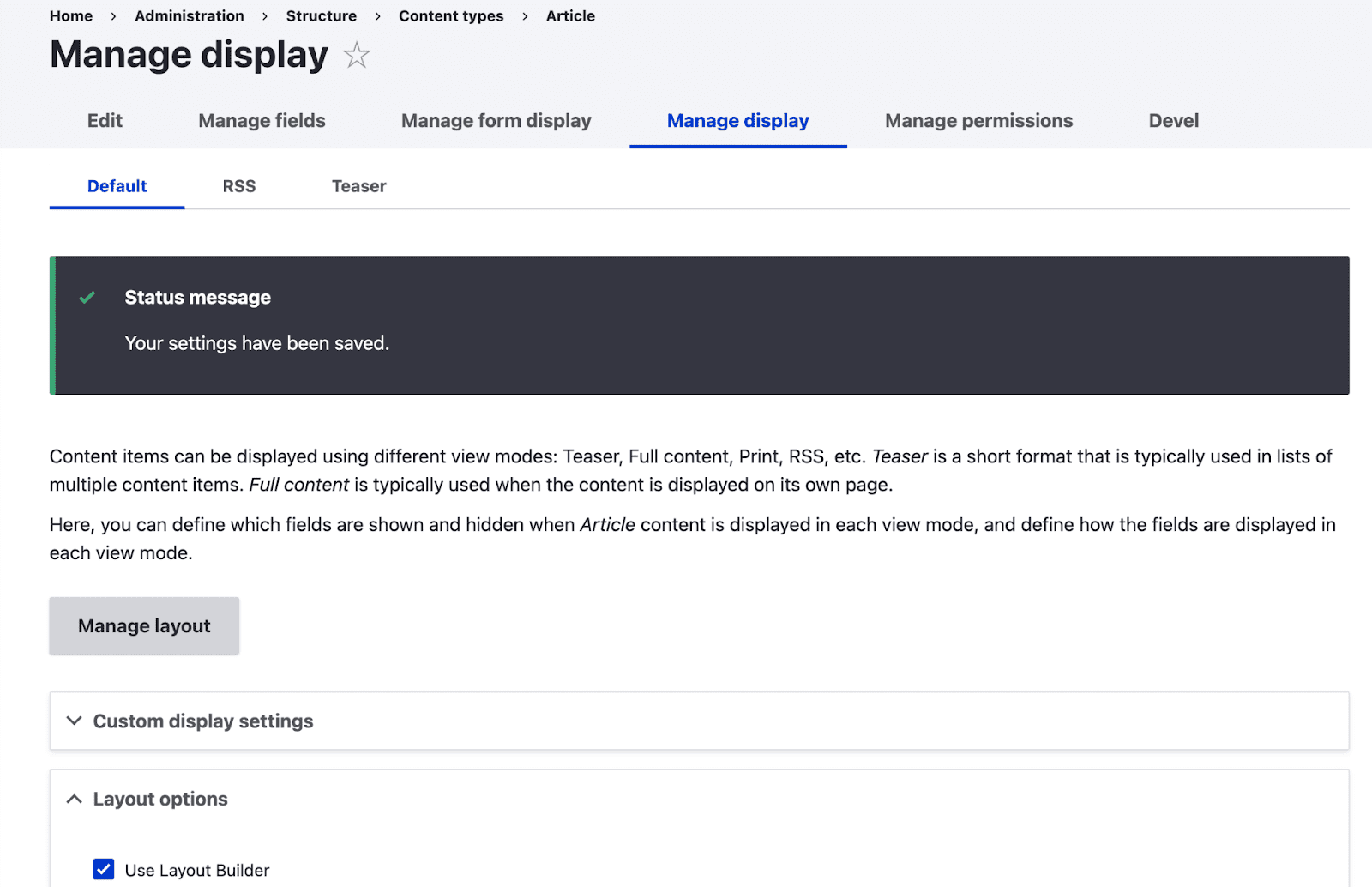1372x887 pixels.
Task: Expand the Custom display settings chevron
Action: pos(75,721)
